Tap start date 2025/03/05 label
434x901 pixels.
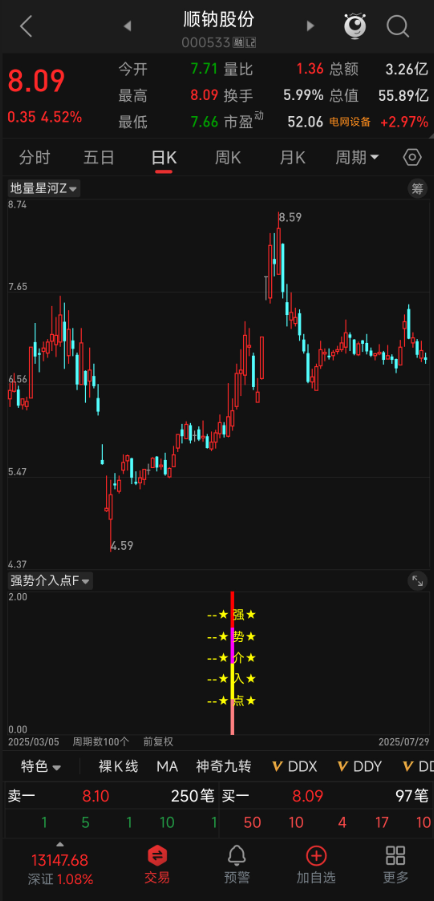[34, 742]
